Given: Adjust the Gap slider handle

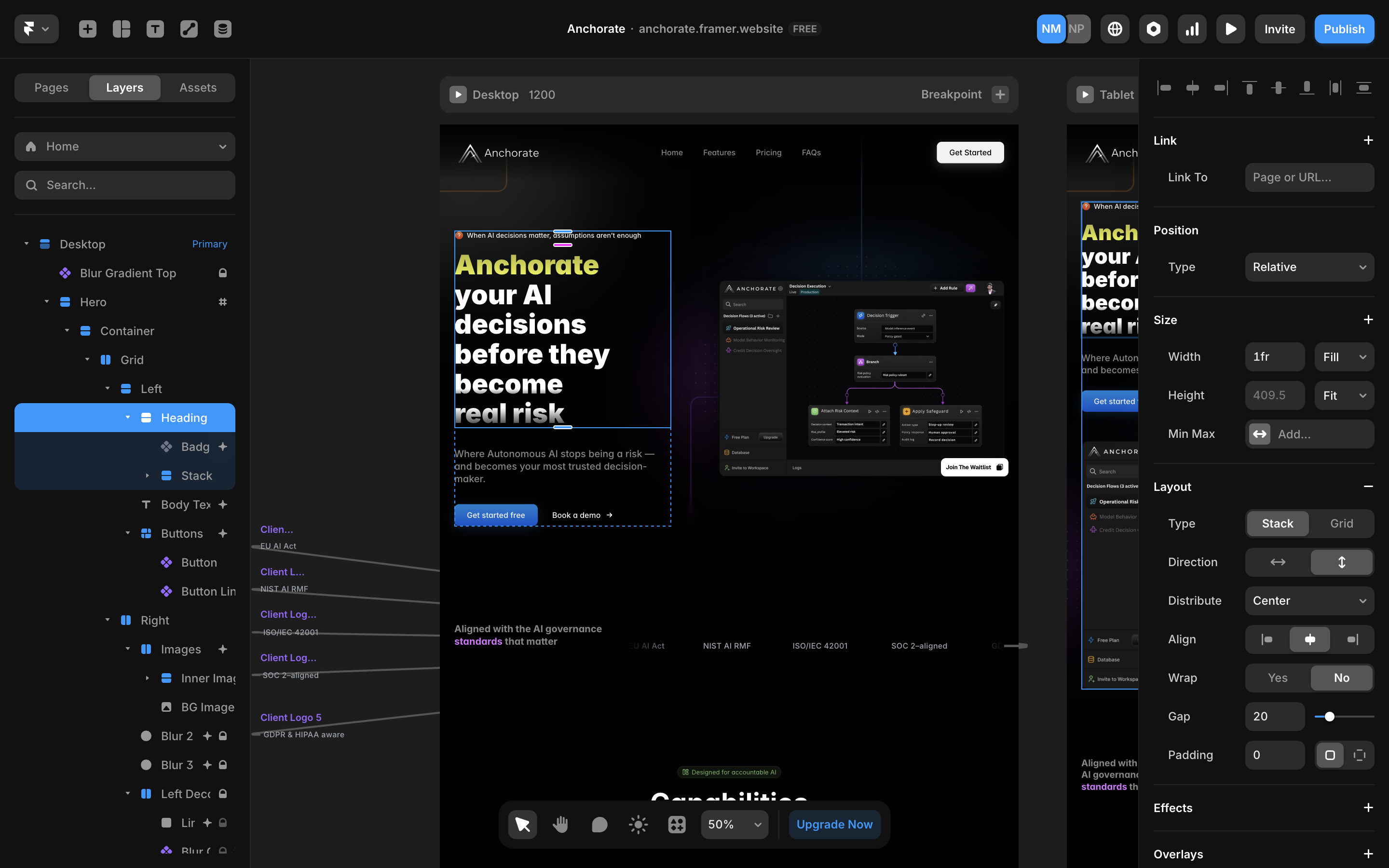Looking at the screenshot, I should [1329, 717].
